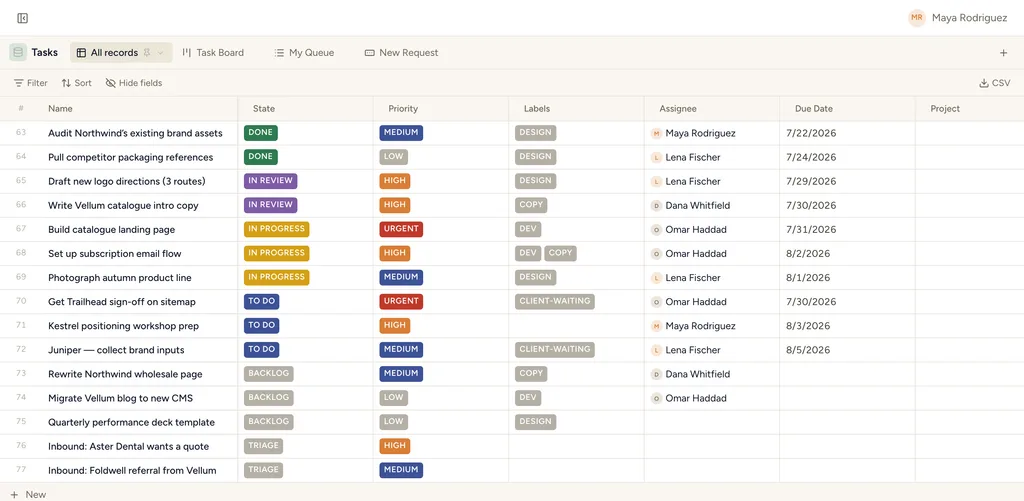Click the pin icon on All records

147,52
